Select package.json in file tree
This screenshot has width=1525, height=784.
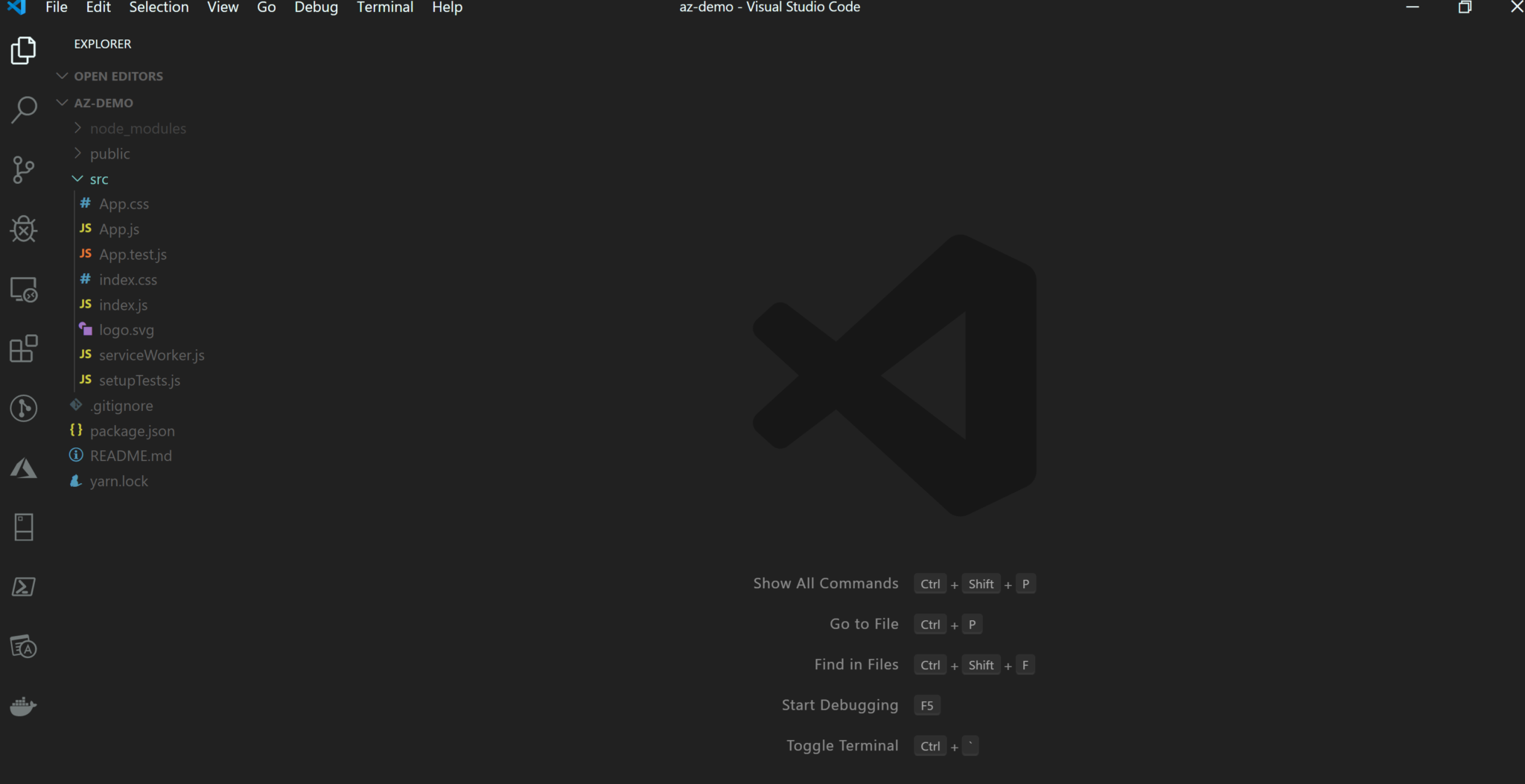pyautogui.click(x=132, y=431)
